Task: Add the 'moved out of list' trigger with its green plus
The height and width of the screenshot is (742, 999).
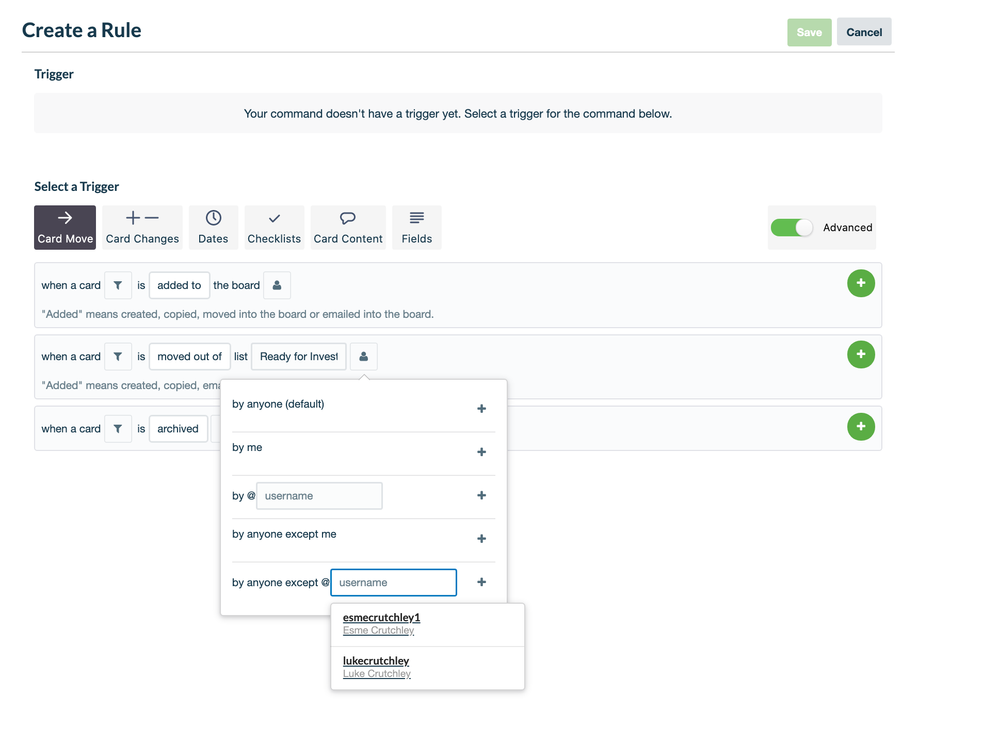Action: pyautogui.click(x=861, y=354)
